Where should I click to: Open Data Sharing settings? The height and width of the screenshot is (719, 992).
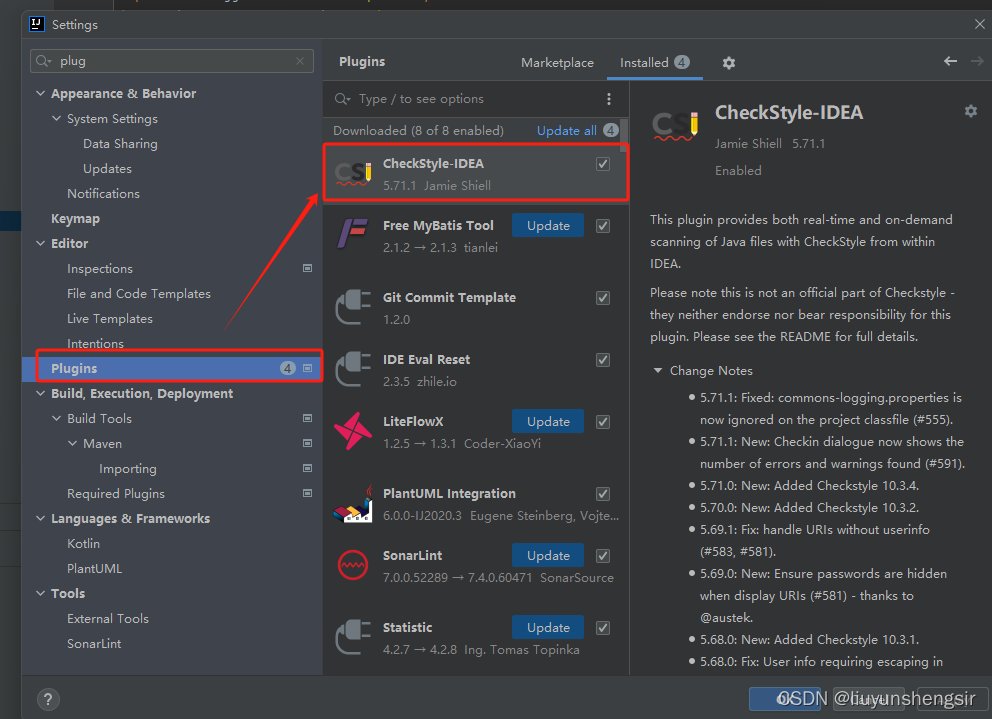pos(120,144)
